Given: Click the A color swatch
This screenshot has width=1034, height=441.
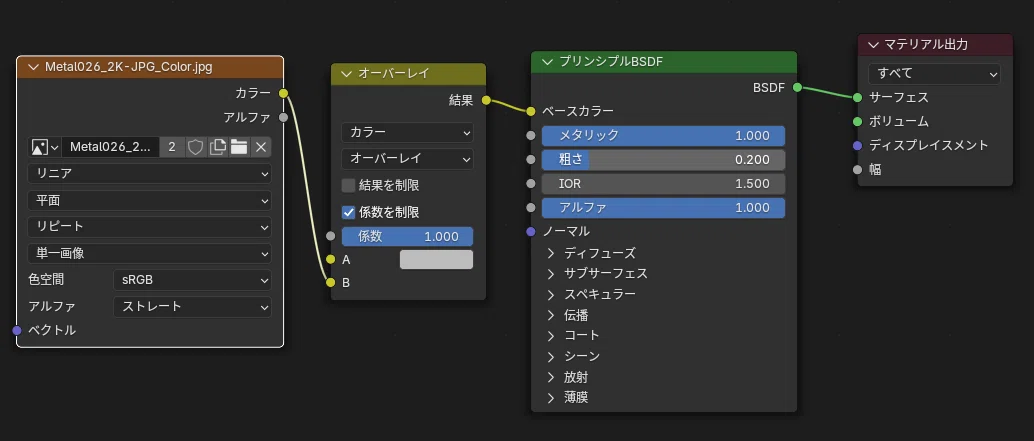Looking at the screenshot, I should pos(437,260).
